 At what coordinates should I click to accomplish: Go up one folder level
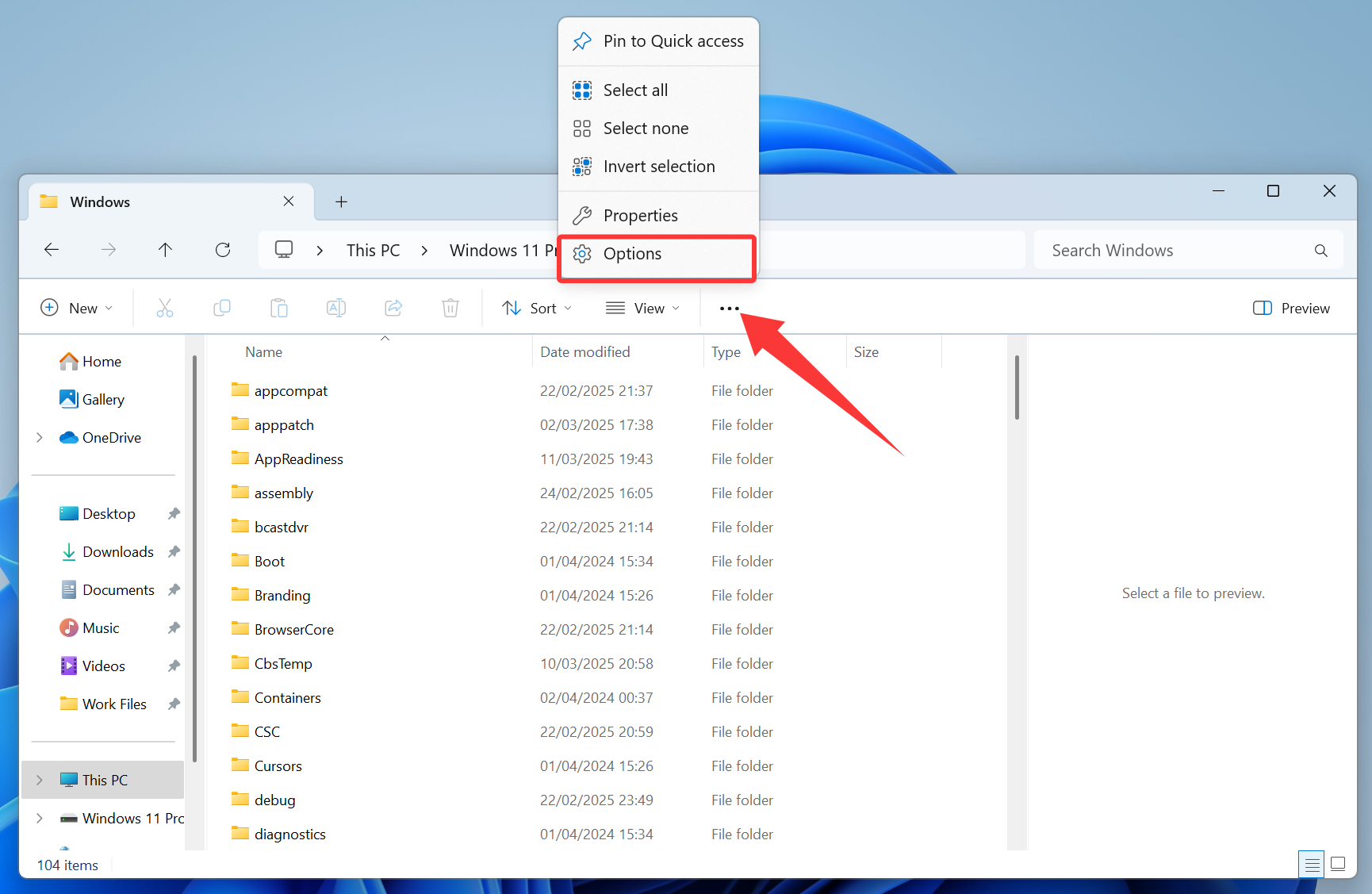click(165, 250)
